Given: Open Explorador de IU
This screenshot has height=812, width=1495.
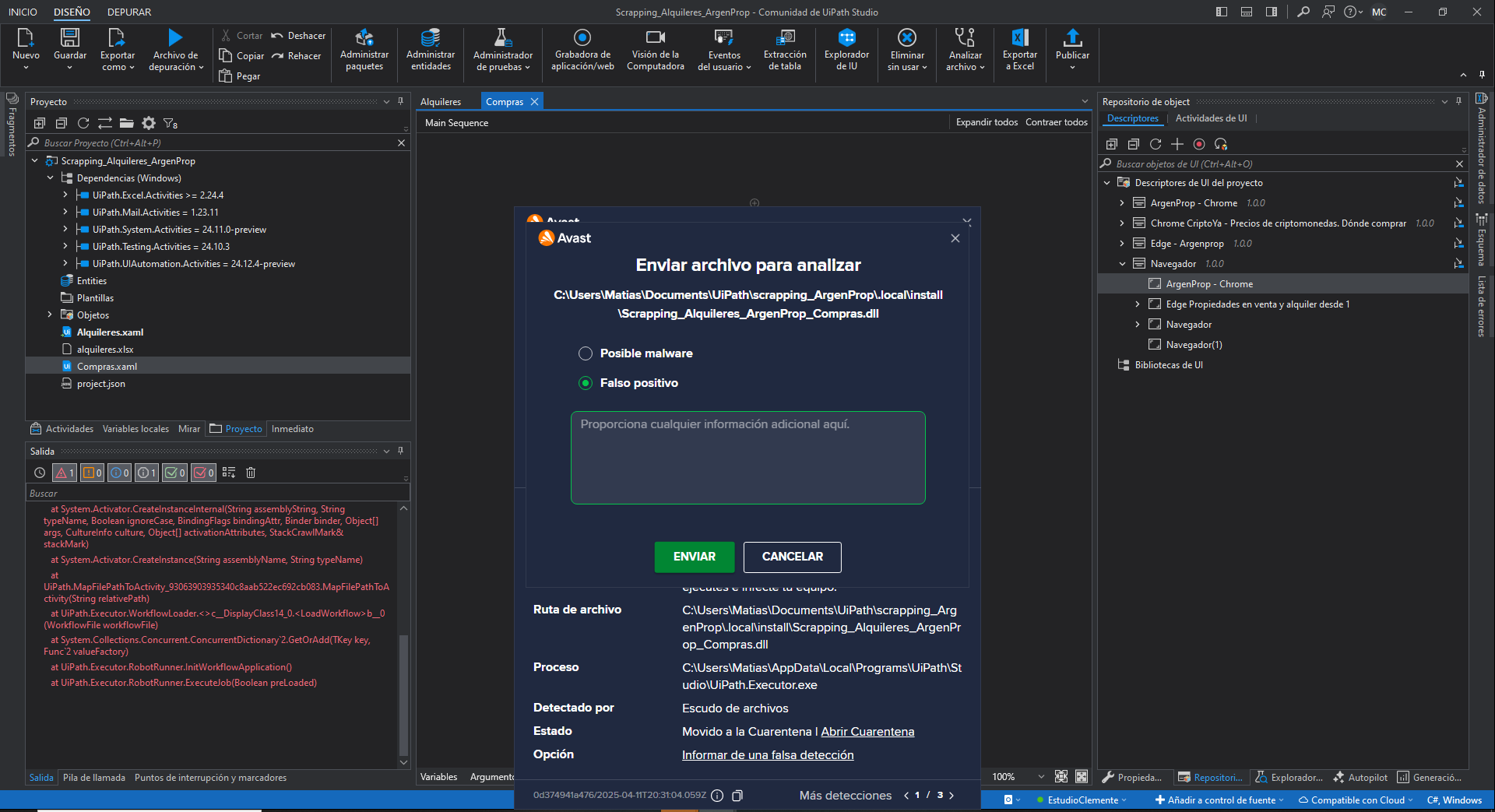Looking at the screenshot, I should 846,49.
